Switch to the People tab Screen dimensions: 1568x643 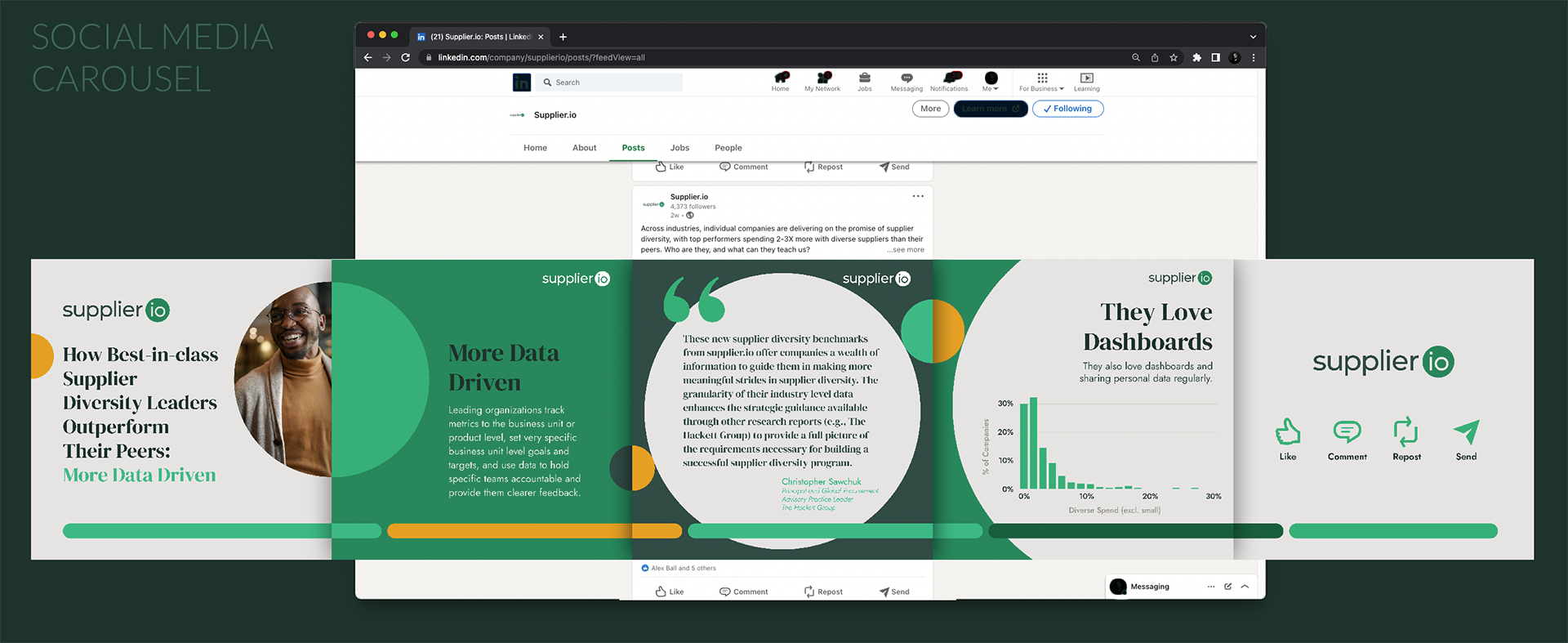point(728,148)
